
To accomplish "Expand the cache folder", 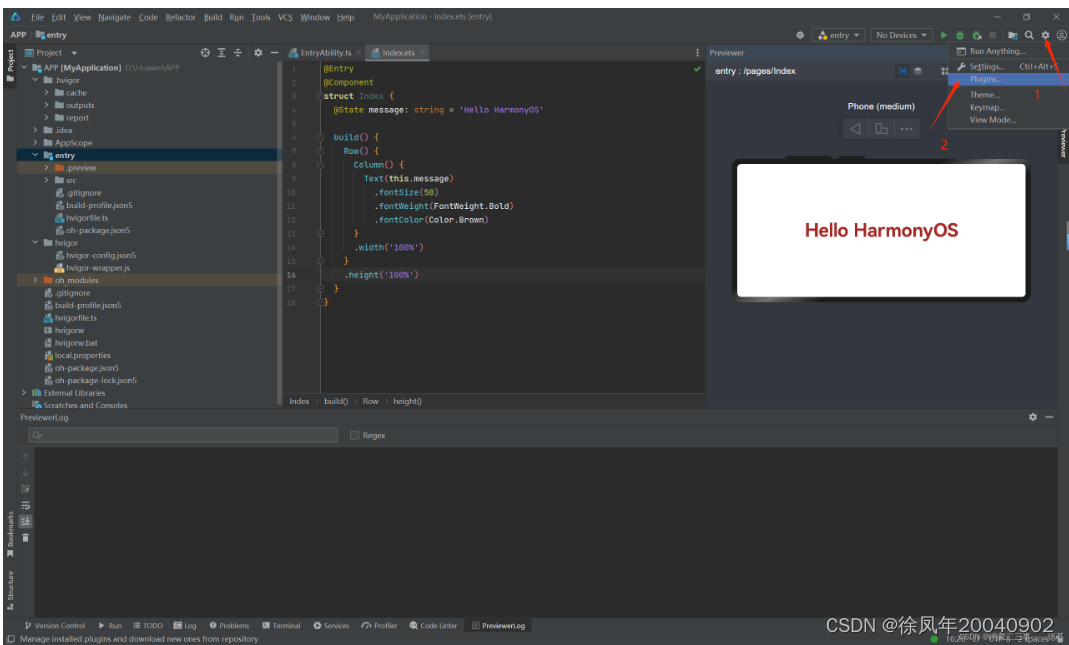I will 46,92.
